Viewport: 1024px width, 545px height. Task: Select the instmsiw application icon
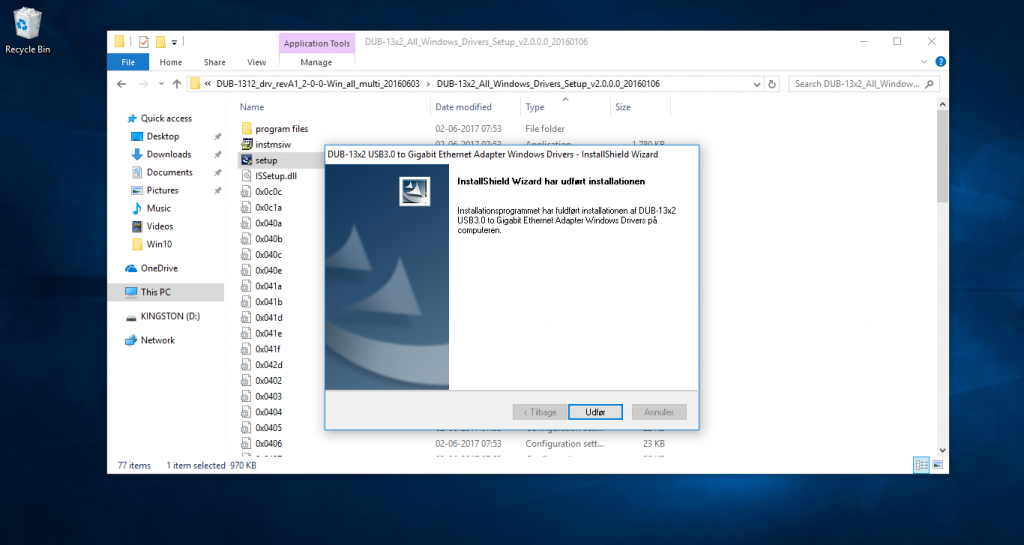pyautogui.click(x=247, y=144)
